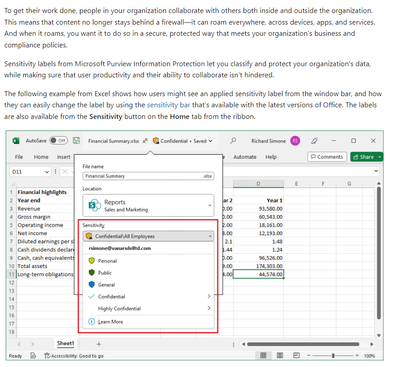
Task: Click the formula bar cancel X icon
Action: click(65, 171)
